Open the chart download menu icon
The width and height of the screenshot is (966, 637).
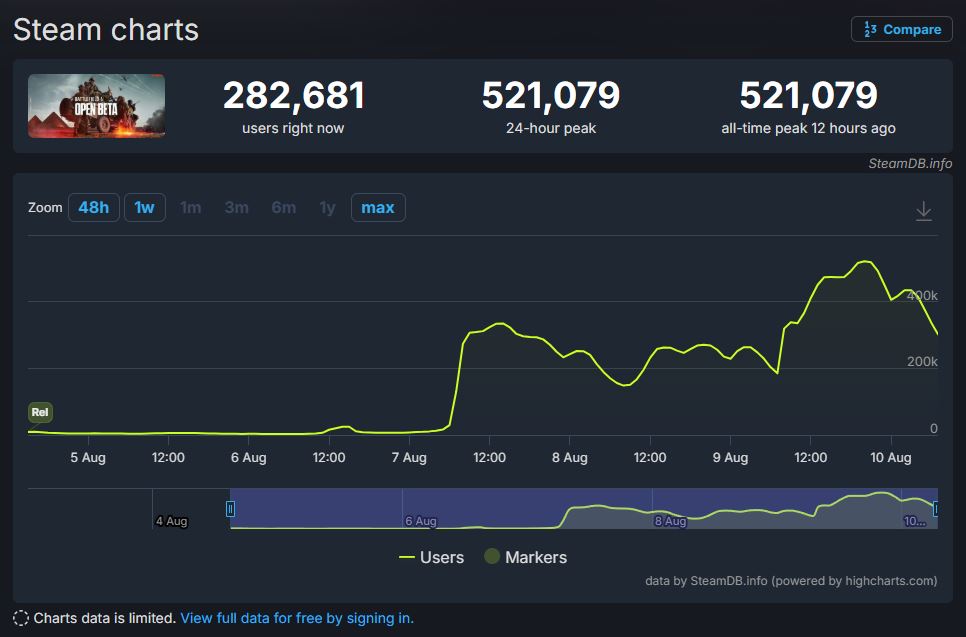[x=924, y=211]
